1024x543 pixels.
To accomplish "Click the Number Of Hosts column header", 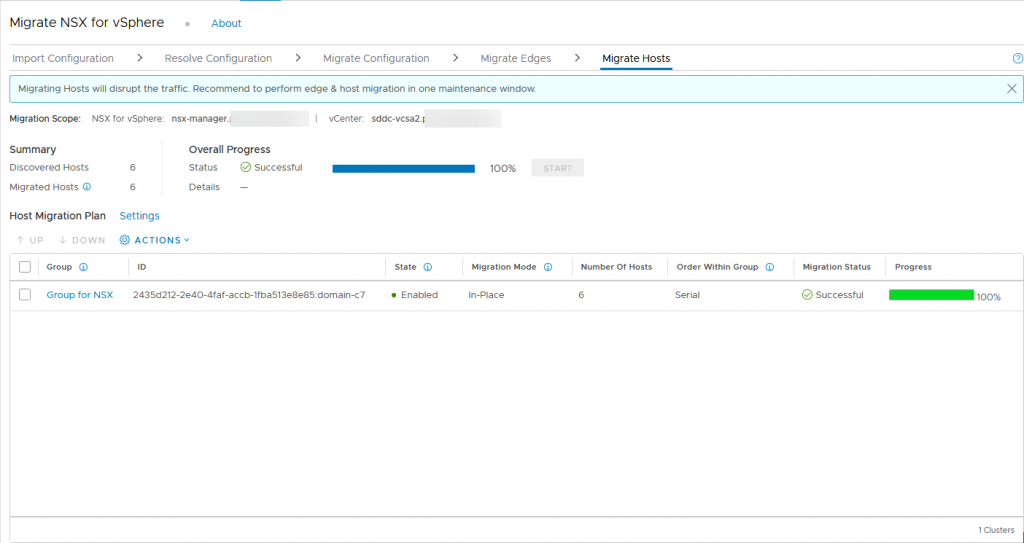I will [x=616, y=267].
